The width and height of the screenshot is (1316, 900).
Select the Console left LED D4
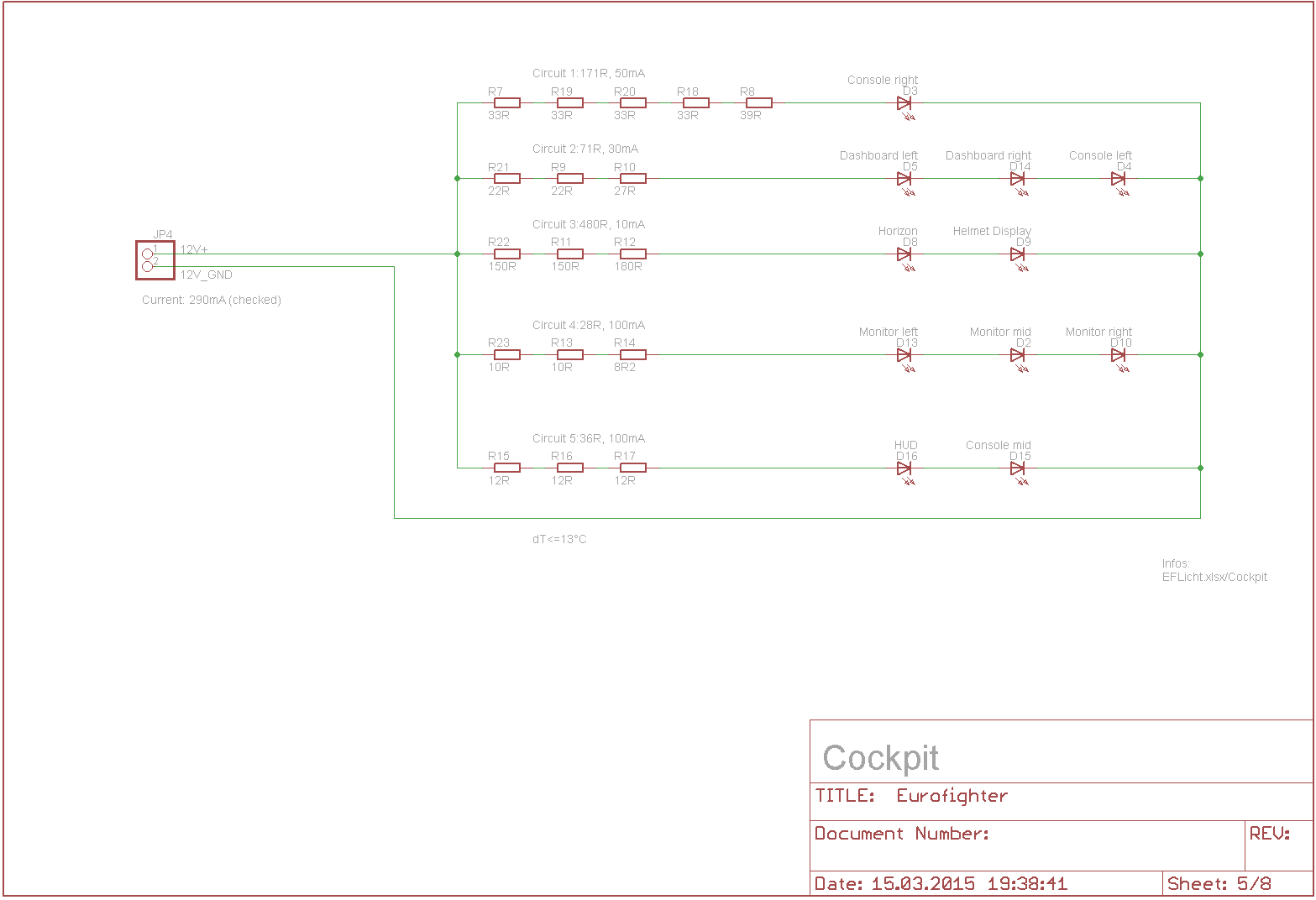1119,179
